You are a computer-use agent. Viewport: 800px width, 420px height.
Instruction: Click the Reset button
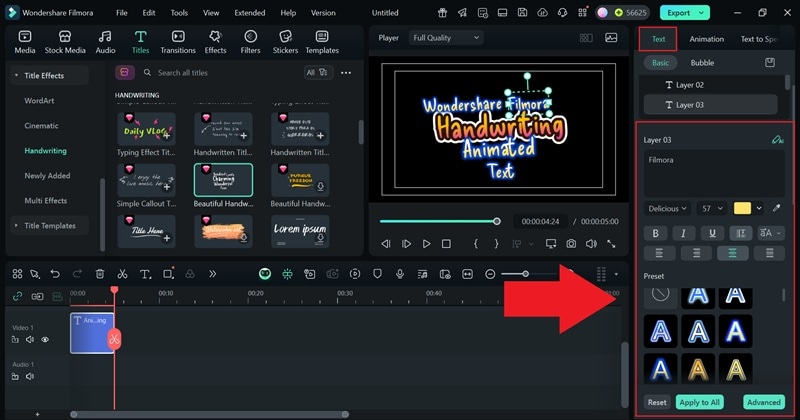[657, 402]
